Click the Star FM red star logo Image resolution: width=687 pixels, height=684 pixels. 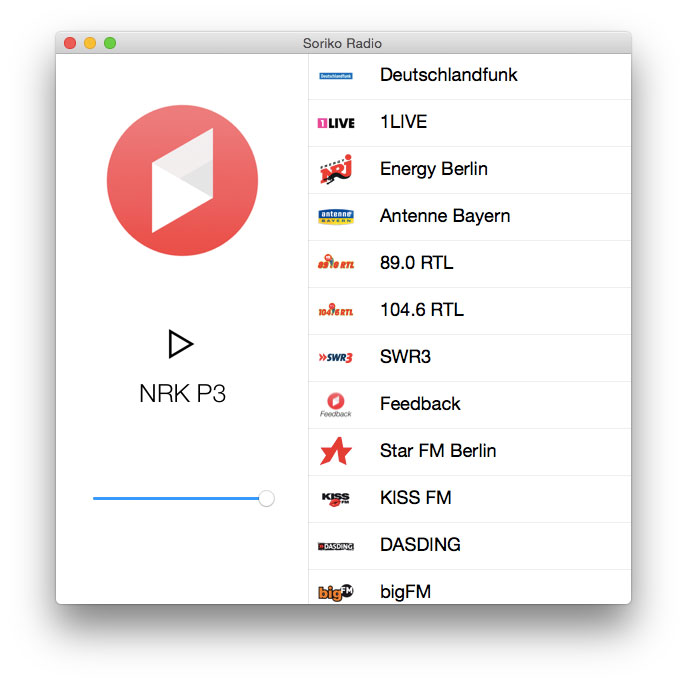[336, 451]
